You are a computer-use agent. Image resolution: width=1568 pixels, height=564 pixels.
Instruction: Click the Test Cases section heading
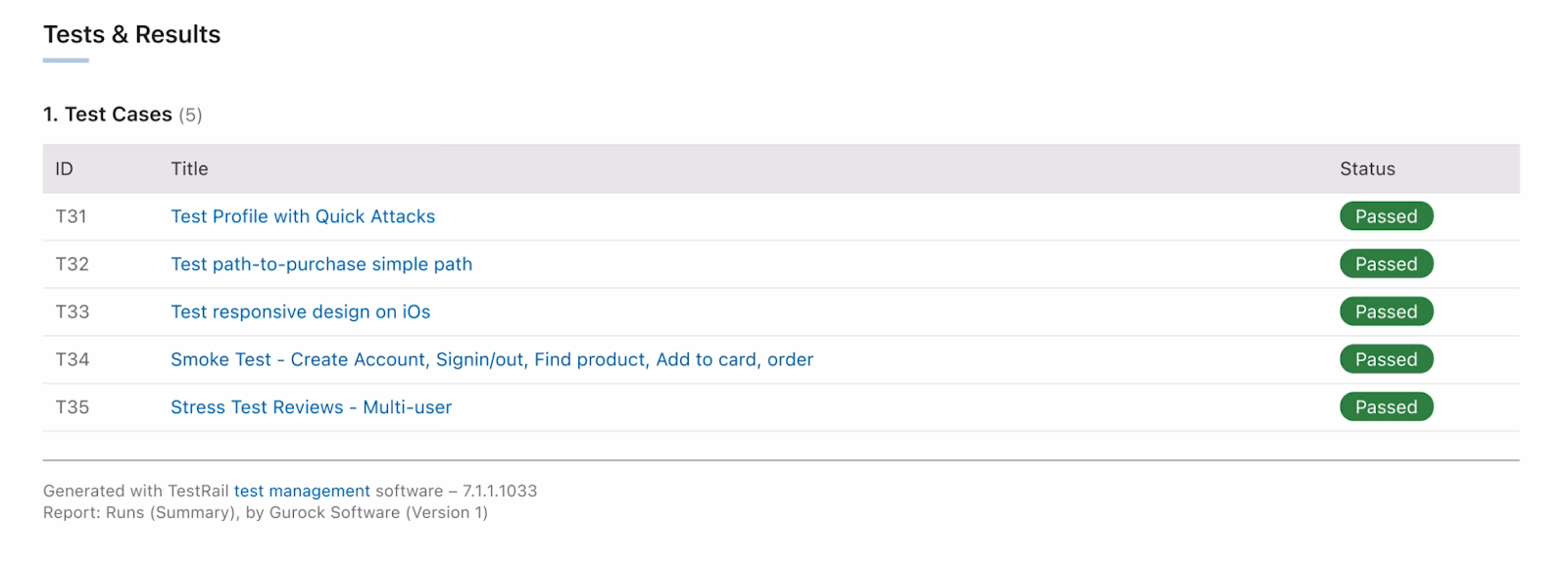pos(108,115)
